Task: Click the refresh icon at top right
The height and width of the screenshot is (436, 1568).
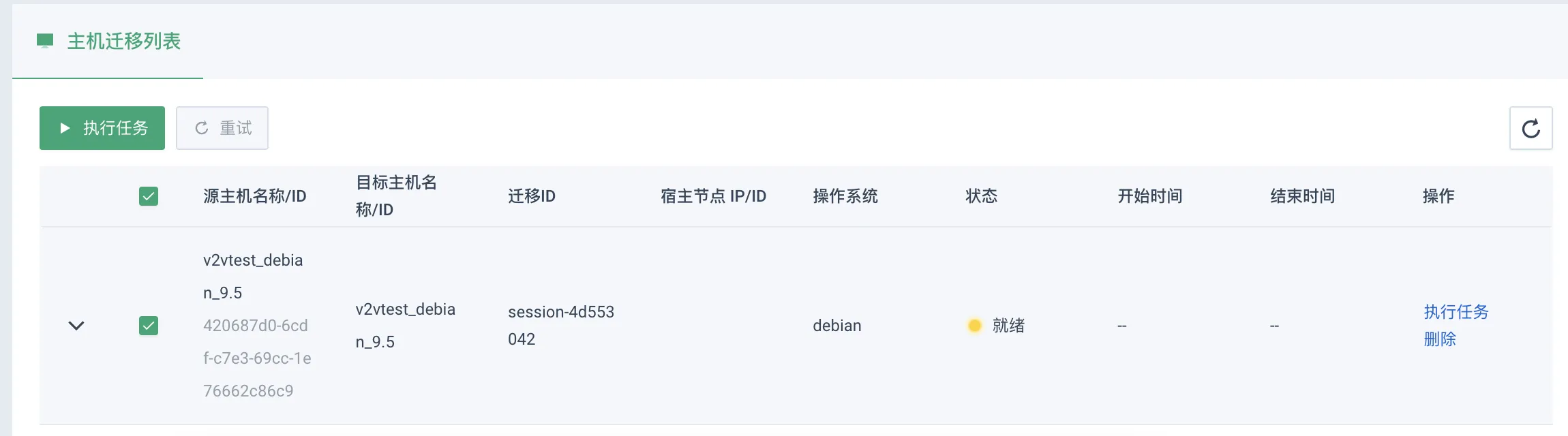Action: click(1531, 128)
